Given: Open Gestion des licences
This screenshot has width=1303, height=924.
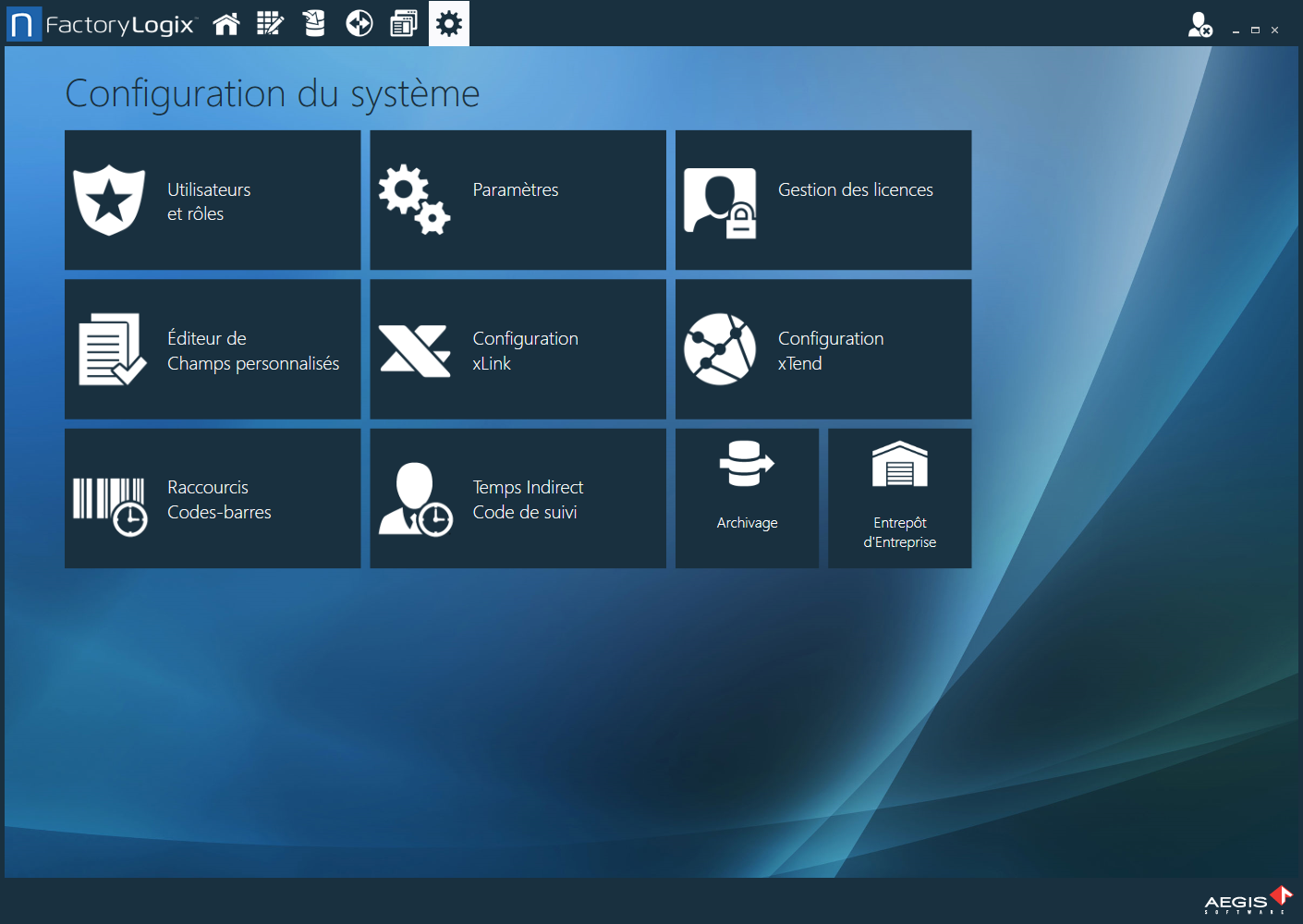Looking at the screenshot, I should click(822, 200).
